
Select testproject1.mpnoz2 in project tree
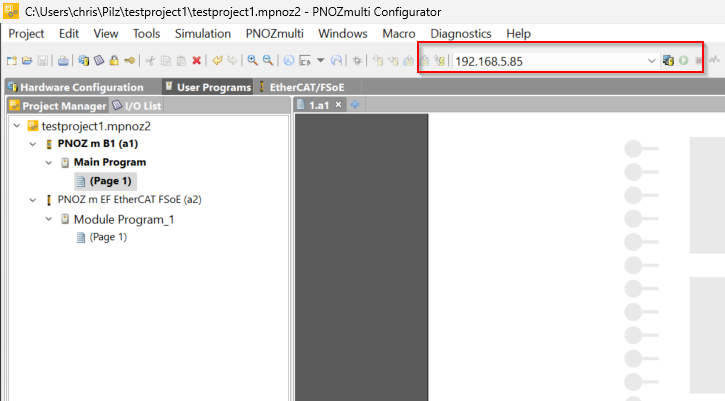(x=96, y=126)
